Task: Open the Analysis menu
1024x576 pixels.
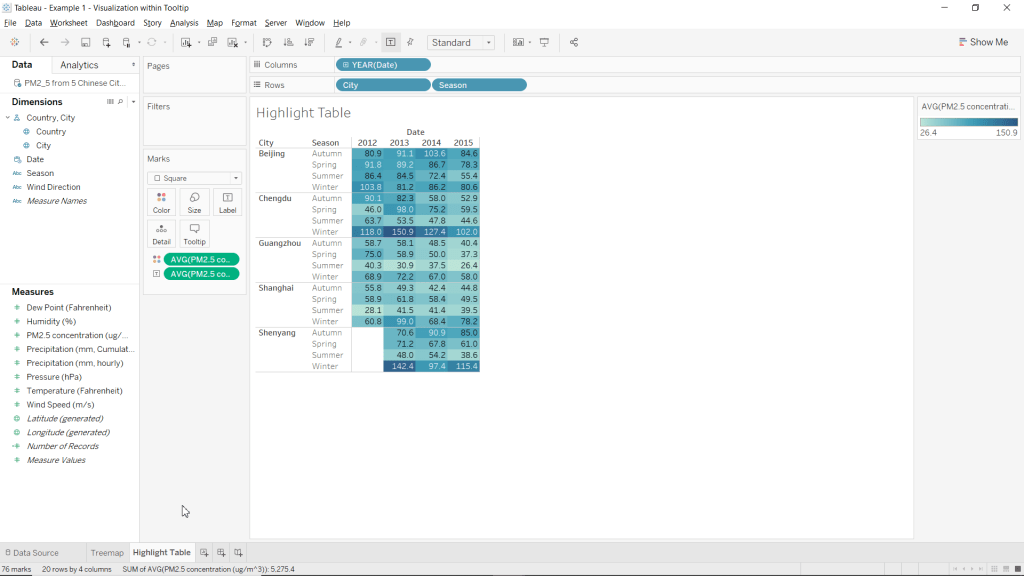Action: 184,23
